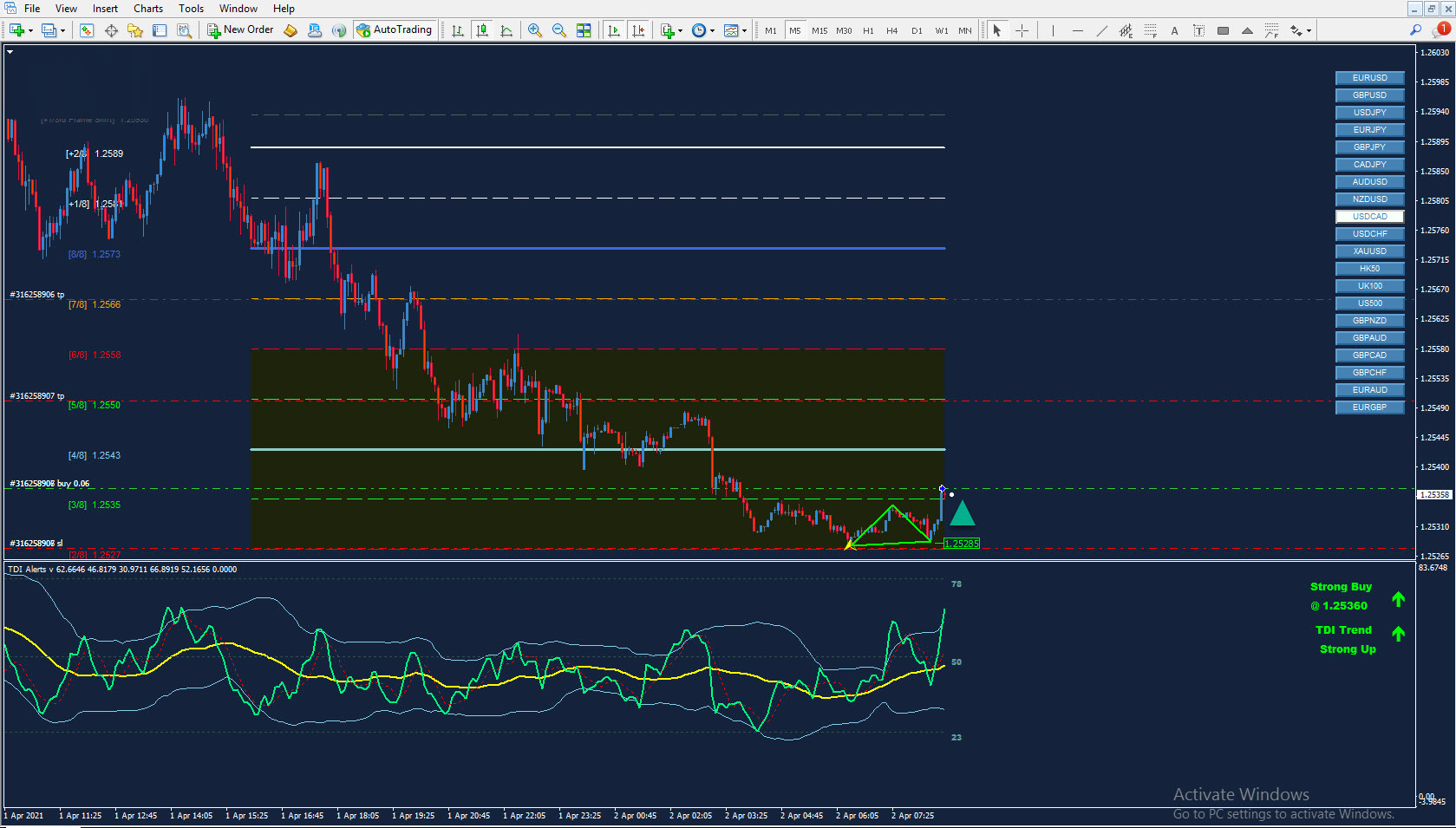Select the MN timeframe
Screen dimensions: 1456x828
[965, 30]
